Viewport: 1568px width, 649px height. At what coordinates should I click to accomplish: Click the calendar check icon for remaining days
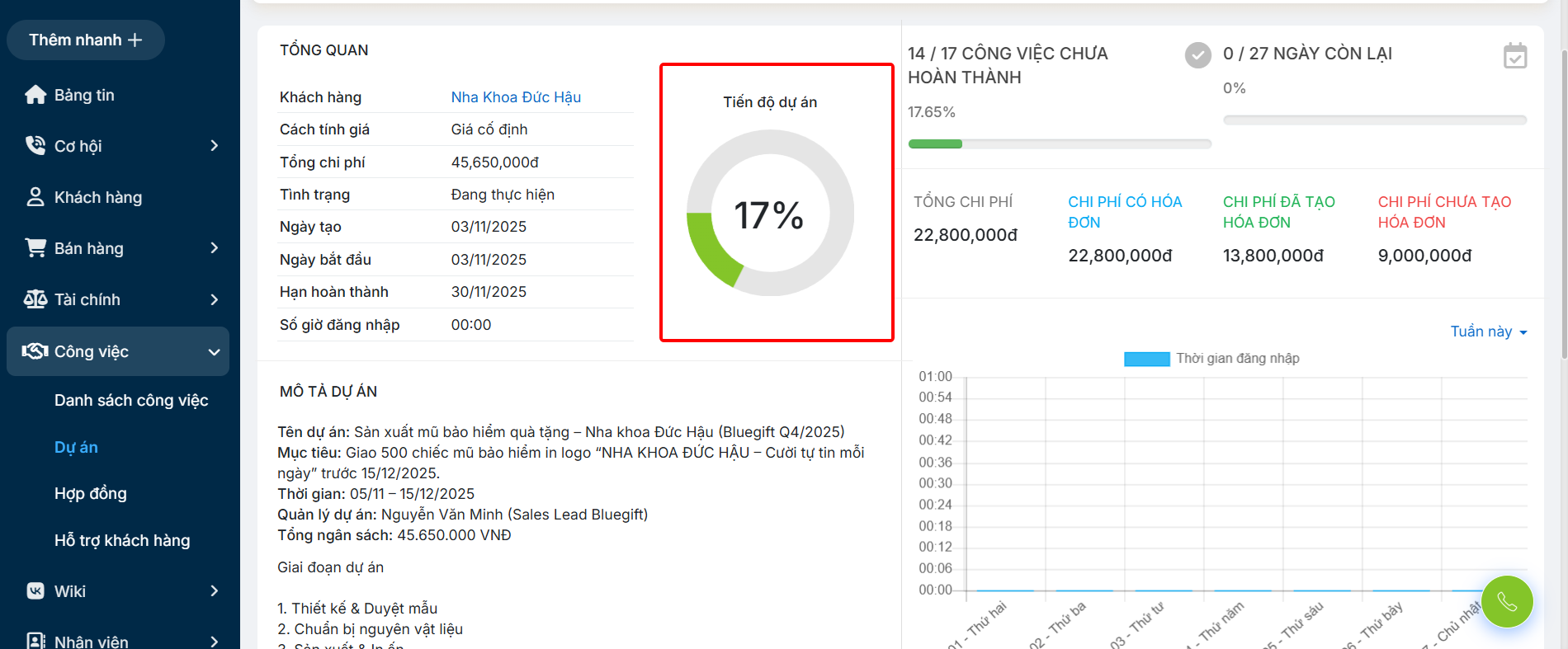(x=1515, y=56)
